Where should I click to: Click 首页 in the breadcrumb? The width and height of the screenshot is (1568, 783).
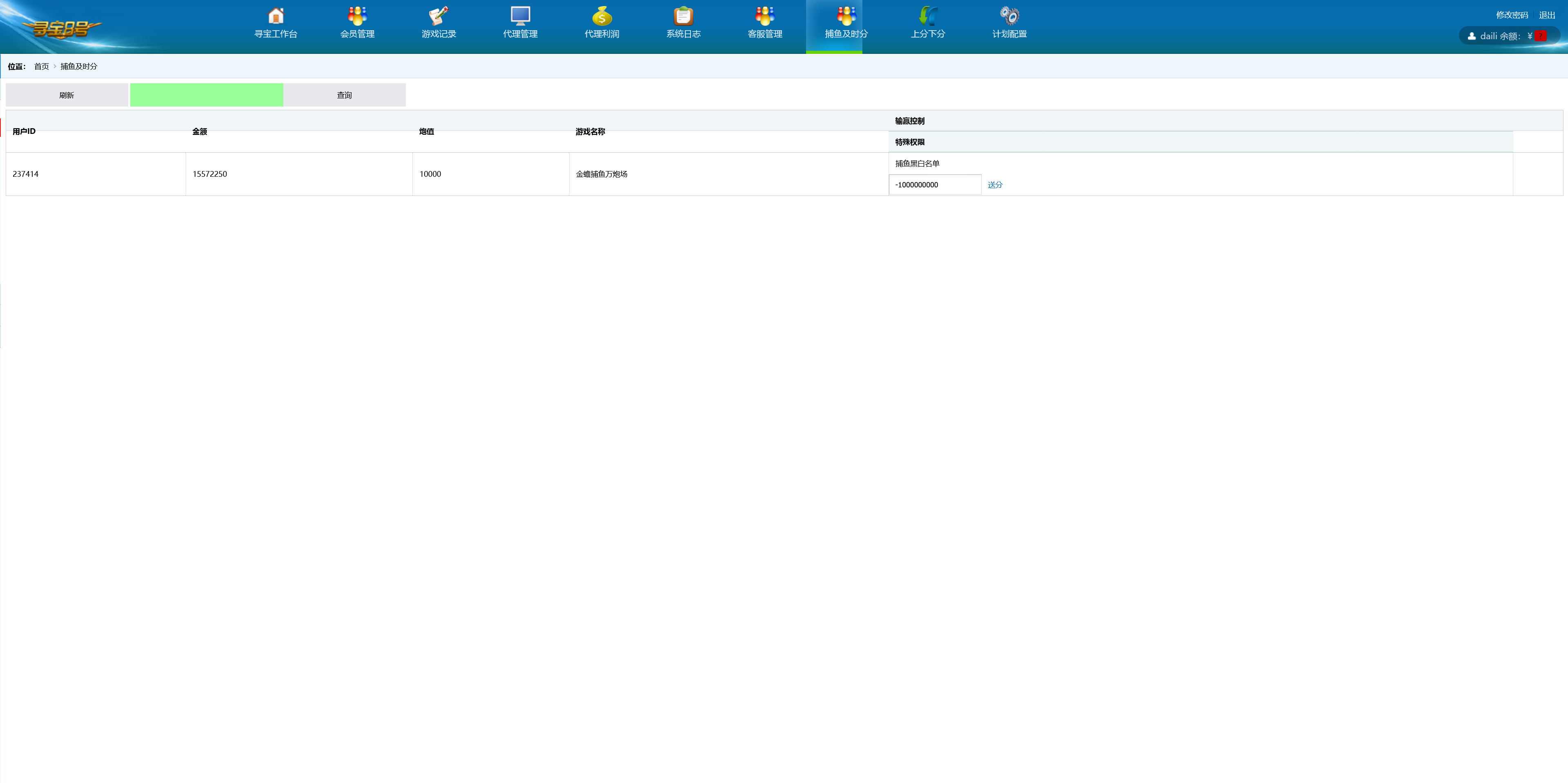[x=41, y=66]
